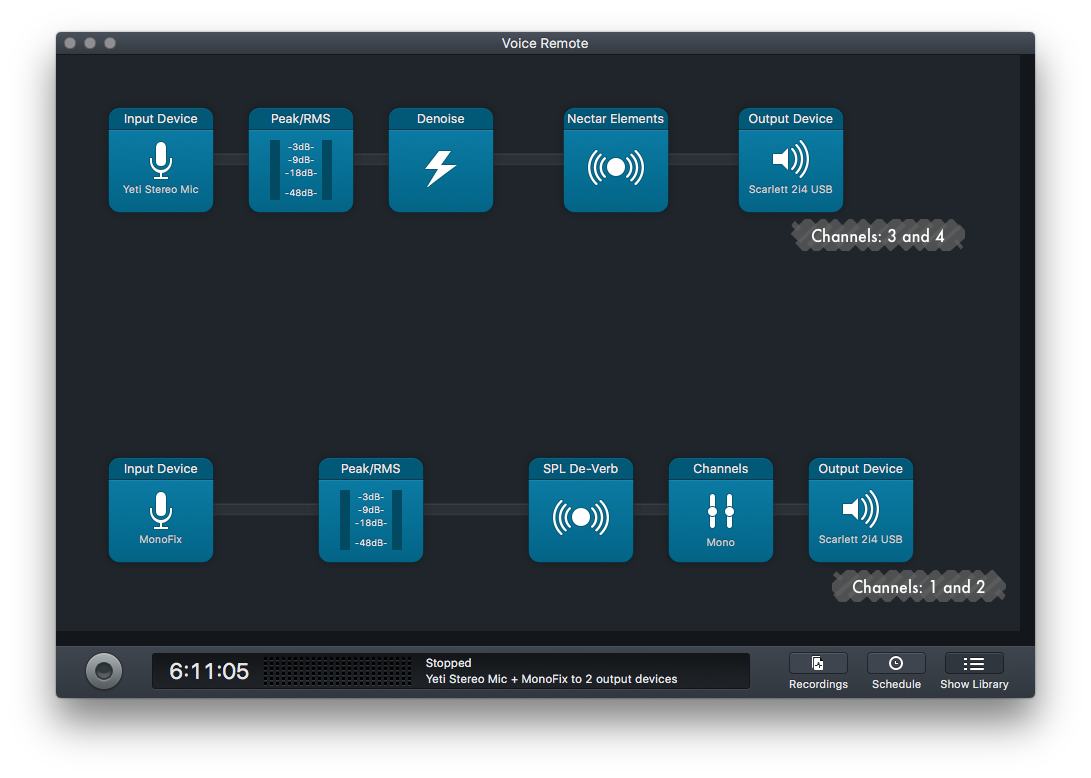
Task: Click the top Scarlett 2i4 USB output speaker
Action: click(790, 160)
